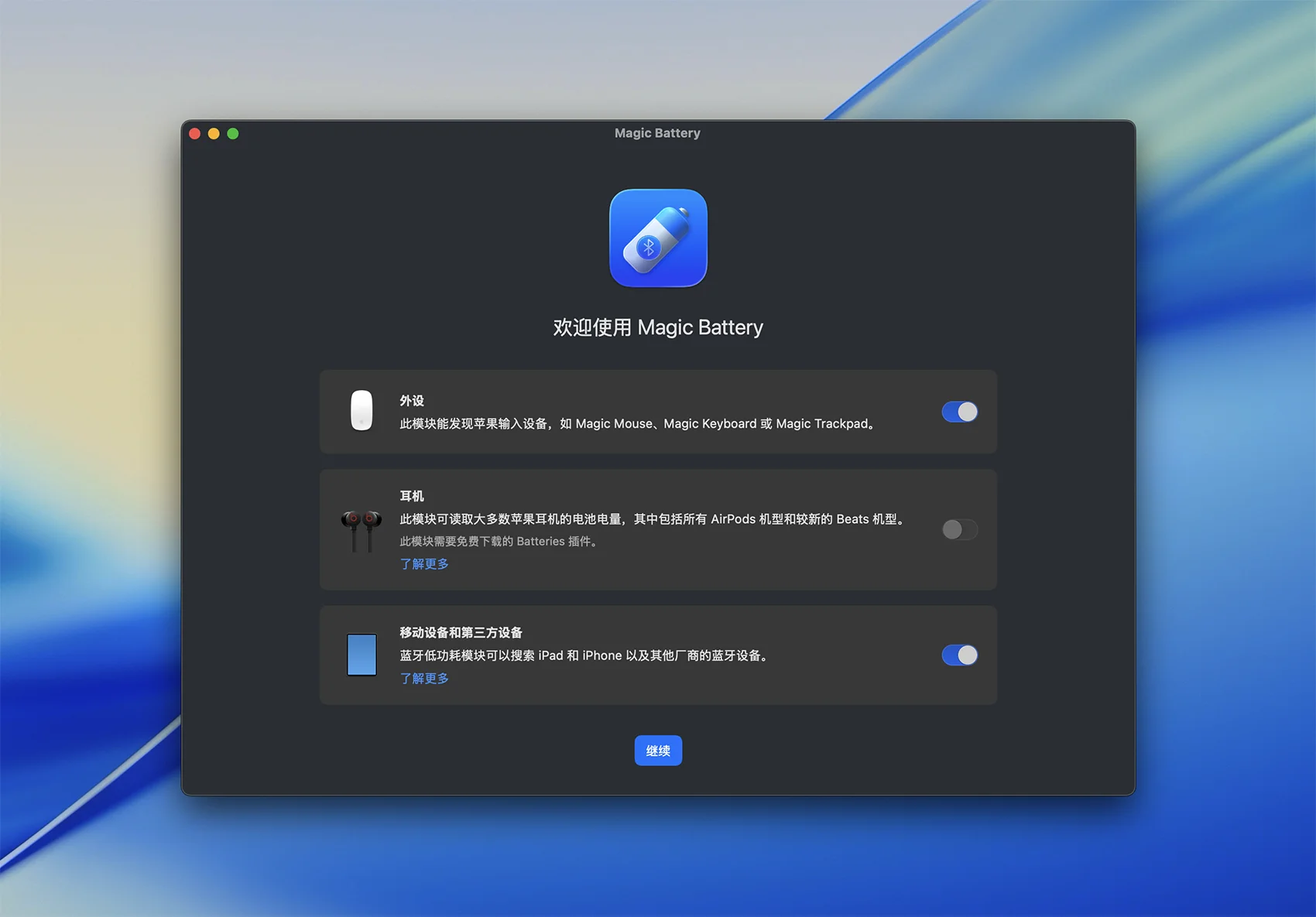Click the Batteries 插件 requirement note
Viewport: 1316px width, 917px height.
499,542
